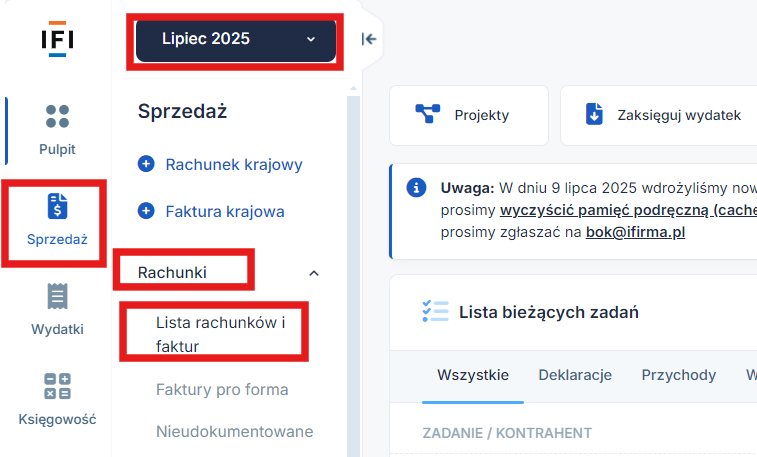The width and height of the screenshot is (757, 457).
Task: Collapse the side panel with arrow icon
Action: point(369,39)
